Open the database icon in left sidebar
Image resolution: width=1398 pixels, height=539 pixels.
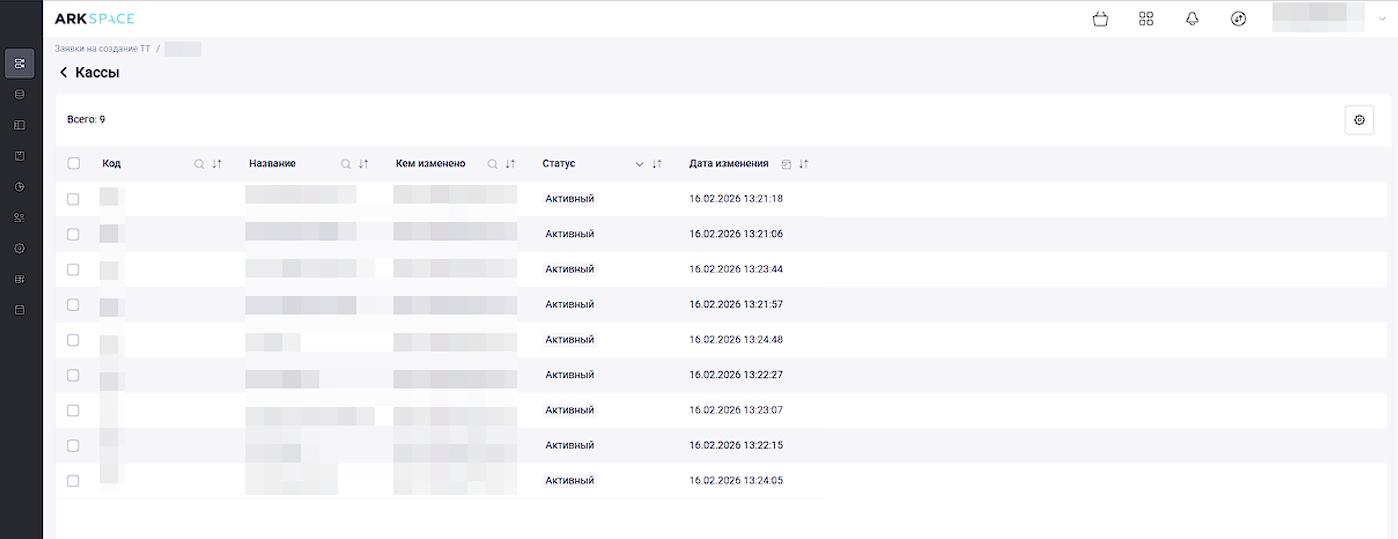(x=19, y=94)
